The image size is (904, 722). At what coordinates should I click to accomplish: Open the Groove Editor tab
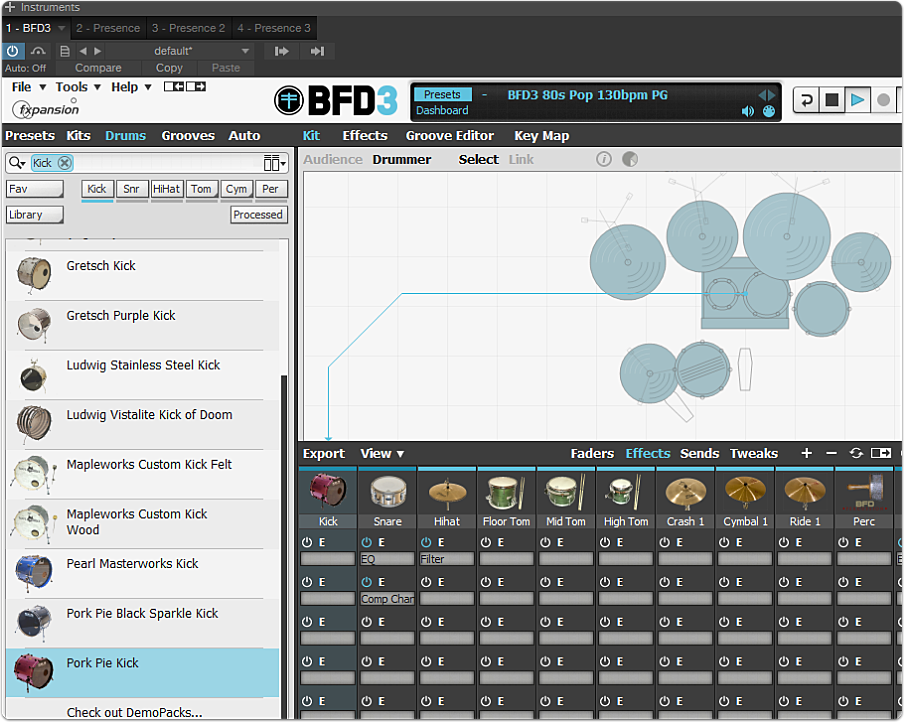click(x=450, y=136)
